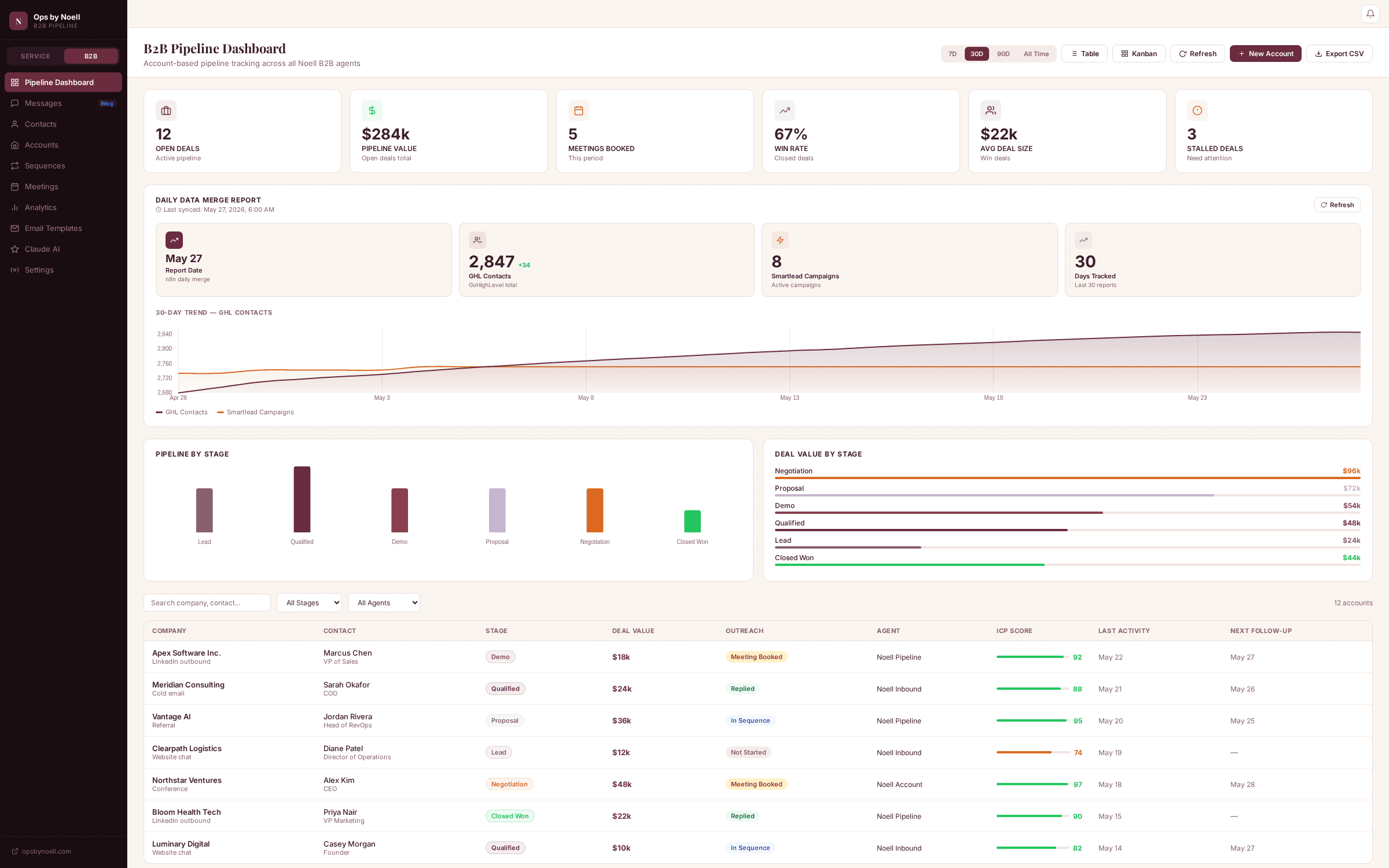Click the Avg Deal Size people icon
The image size is (1389, 868).
pos(991,111)
